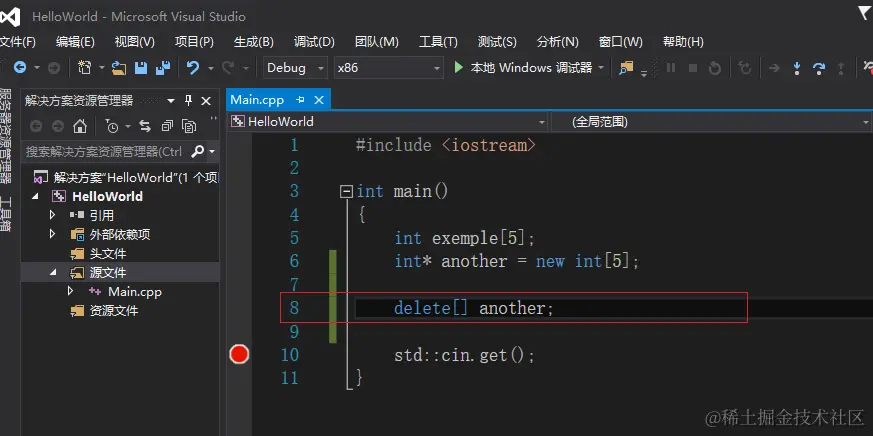Click the Show Next Statement arrow icon
This screenshot has height=436, width=873.
(774, 68)
